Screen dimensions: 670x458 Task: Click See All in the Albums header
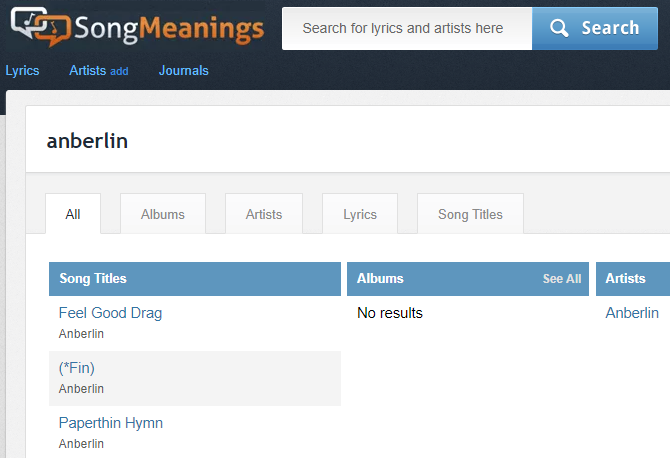pos(561,279)
